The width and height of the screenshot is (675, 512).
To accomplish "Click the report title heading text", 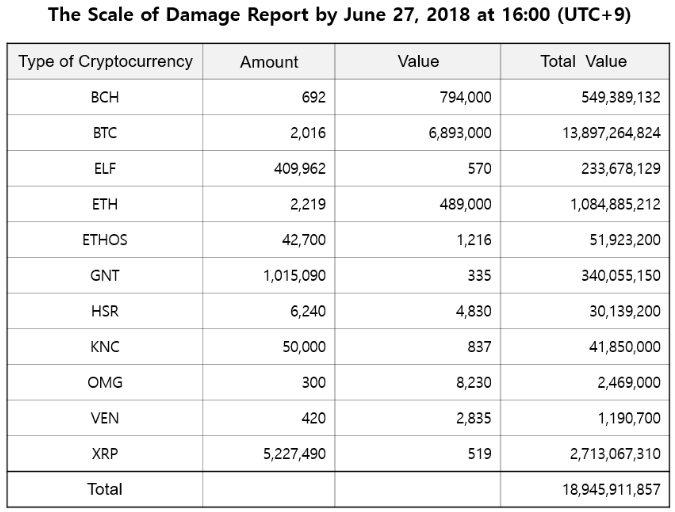I will coord(338,16).
